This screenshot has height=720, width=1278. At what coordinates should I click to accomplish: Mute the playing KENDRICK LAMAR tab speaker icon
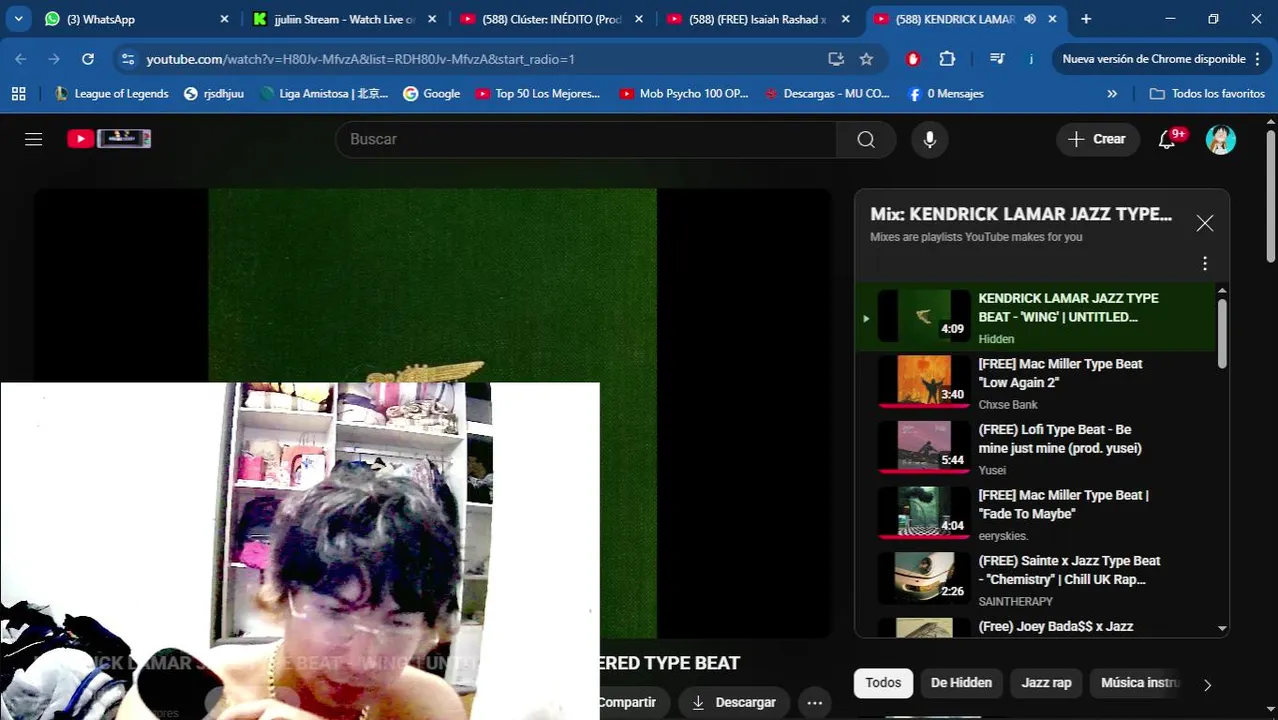(1030, 19)
